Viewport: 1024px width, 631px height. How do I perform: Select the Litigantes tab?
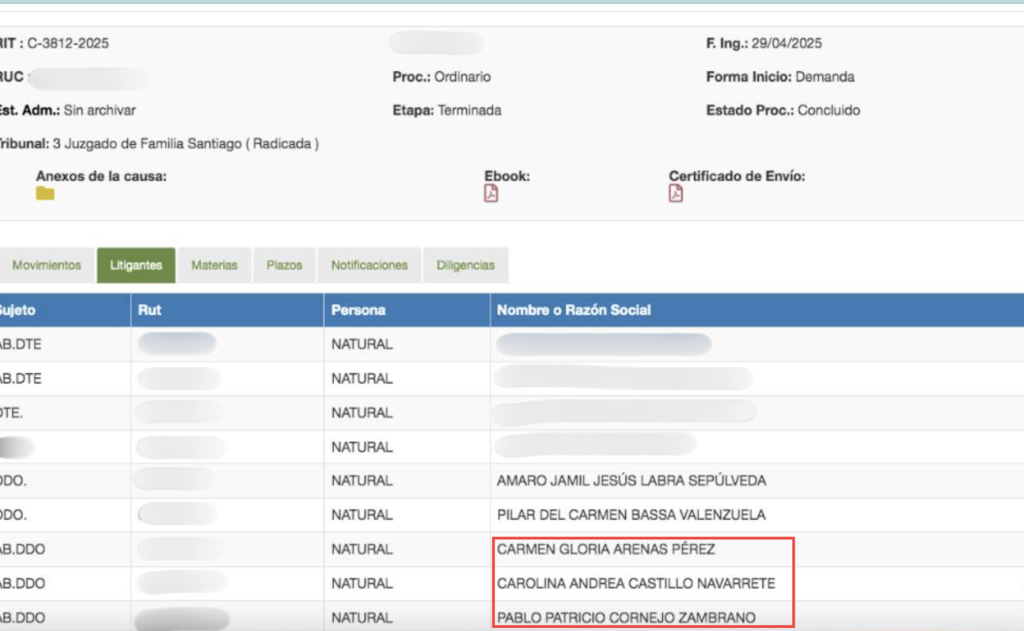[x=135, y=265]
